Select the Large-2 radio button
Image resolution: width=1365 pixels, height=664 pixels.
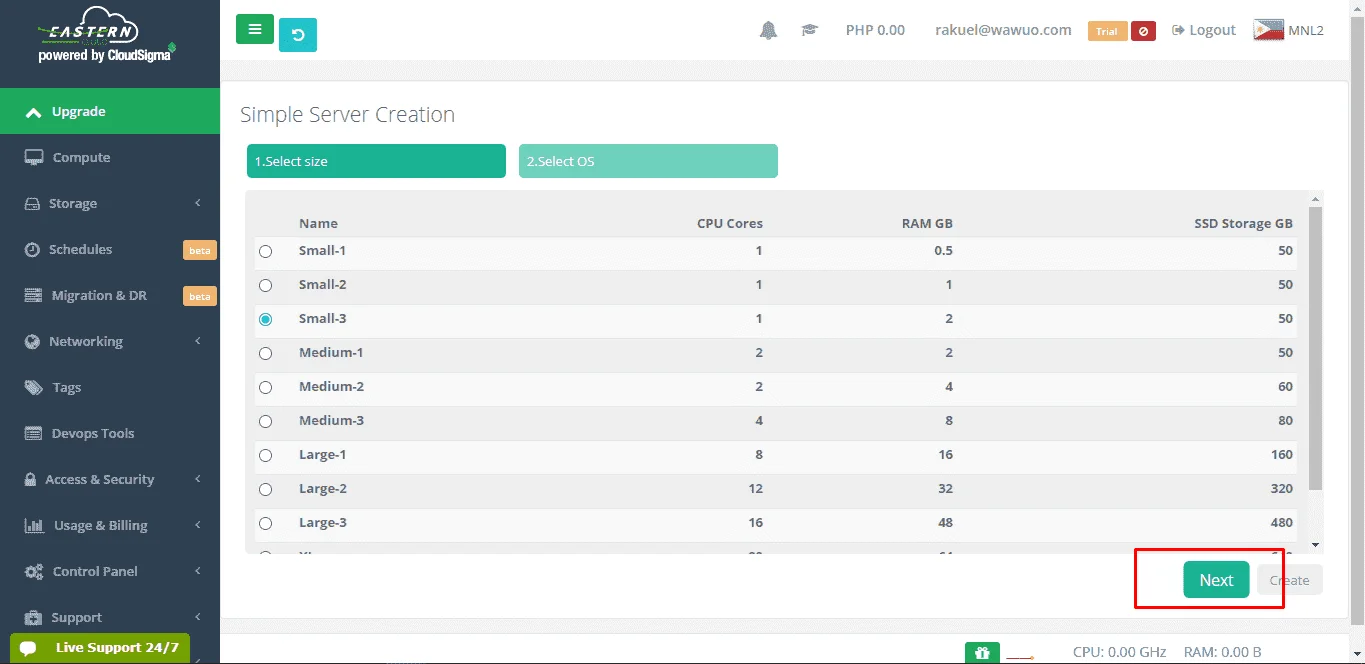[265, 490]
